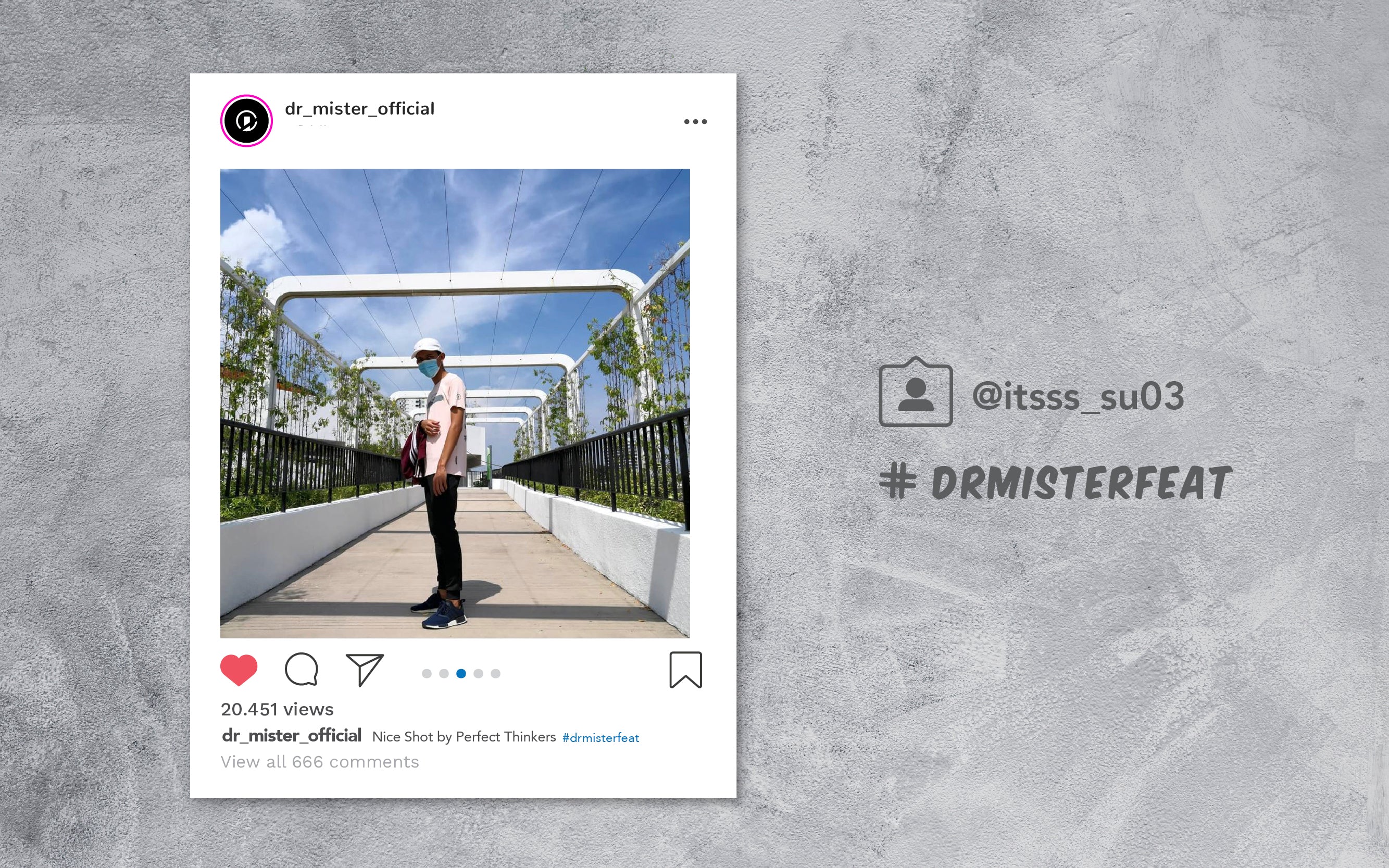Screen dimensions: 1389x868
Task: Open comments via speech bubble icon
Action: [x=302, y=670]
